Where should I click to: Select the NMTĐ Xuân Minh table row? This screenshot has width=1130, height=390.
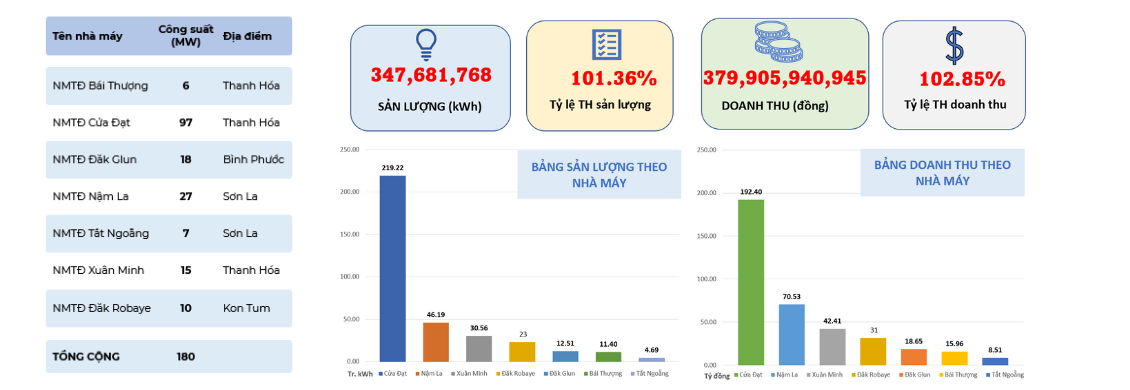[x=169, y=270]
